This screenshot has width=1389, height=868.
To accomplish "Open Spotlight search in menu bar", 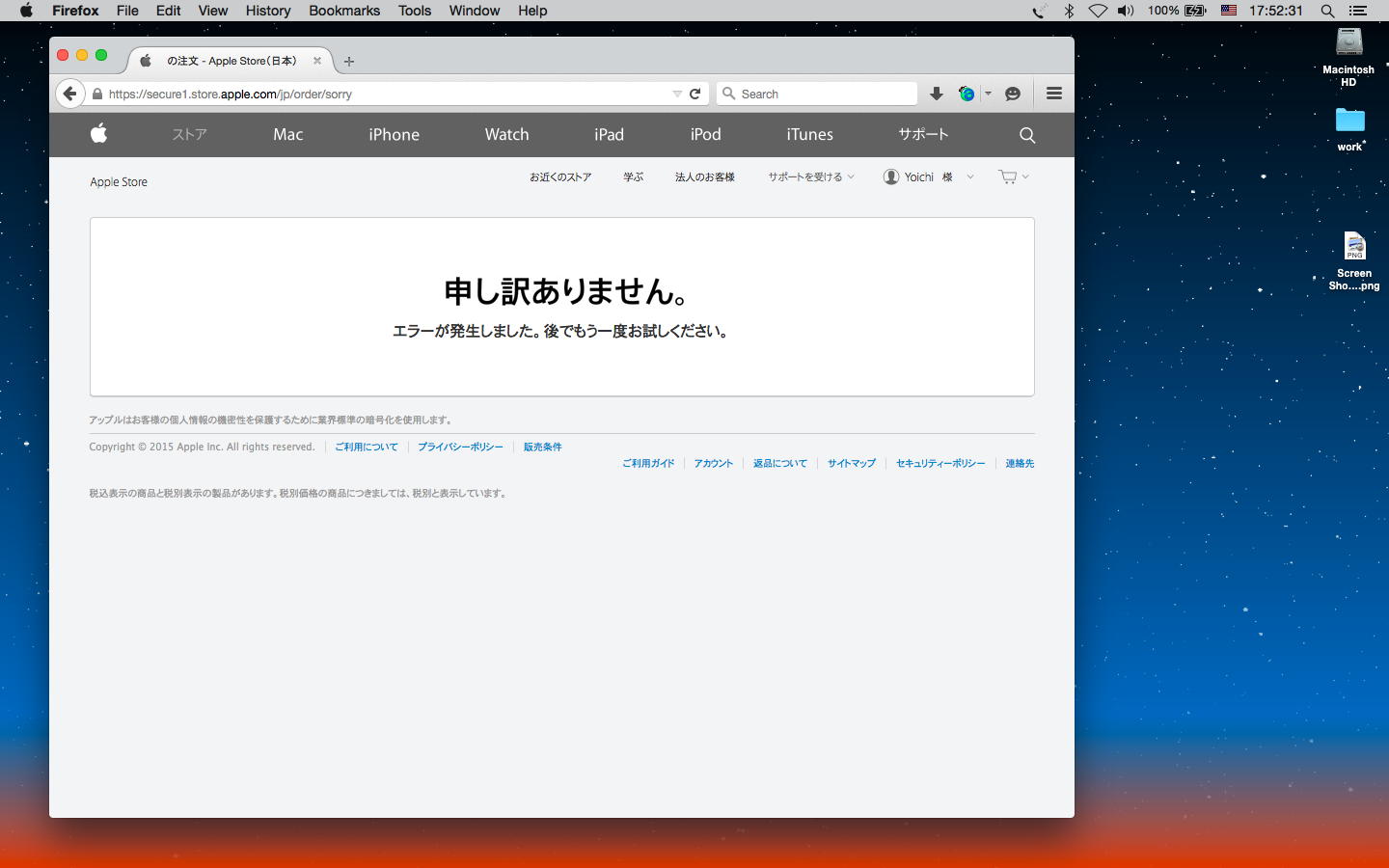I will coord(1328,11).
